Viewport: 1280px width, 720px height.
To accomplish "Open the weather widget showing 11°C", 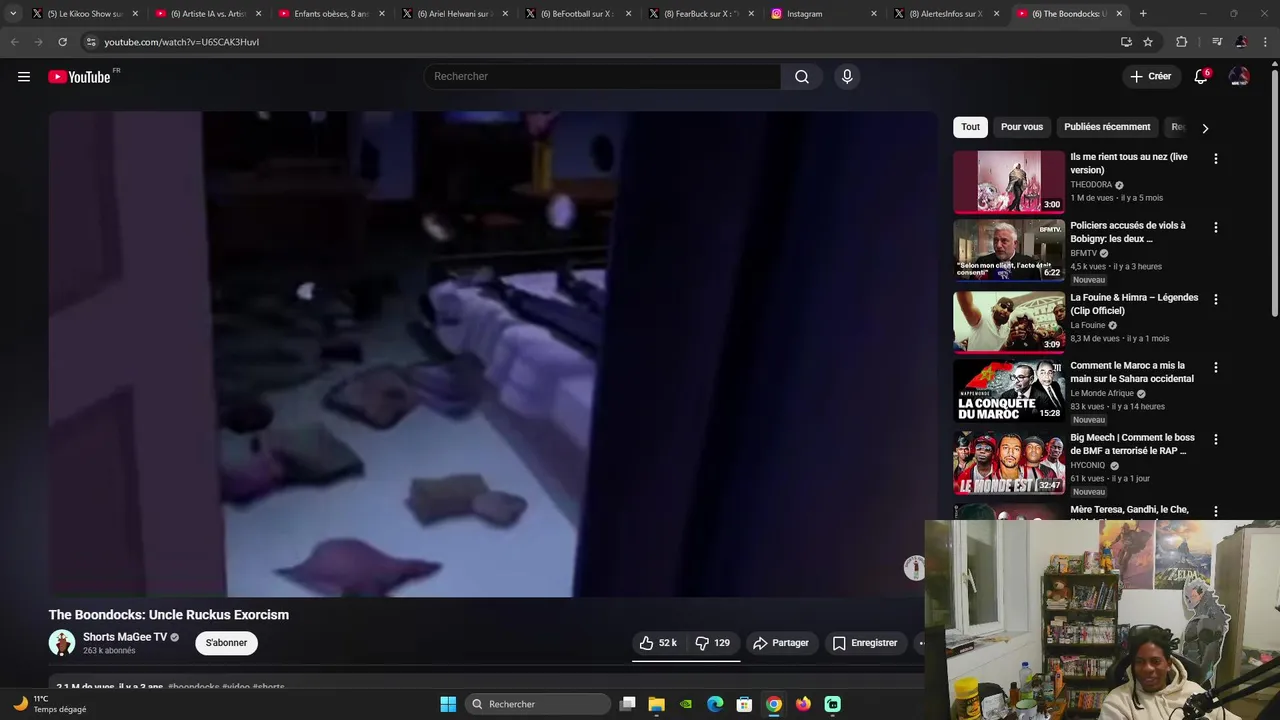I will pyautogui.click(x=49, y=704).
